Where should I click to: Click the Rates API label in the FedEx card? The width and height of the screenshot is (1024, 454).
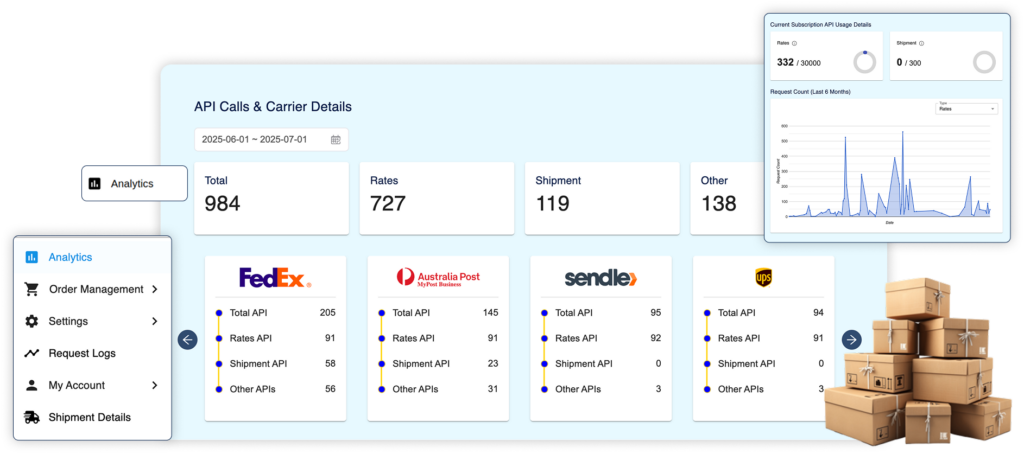click(x=251, y=338)
